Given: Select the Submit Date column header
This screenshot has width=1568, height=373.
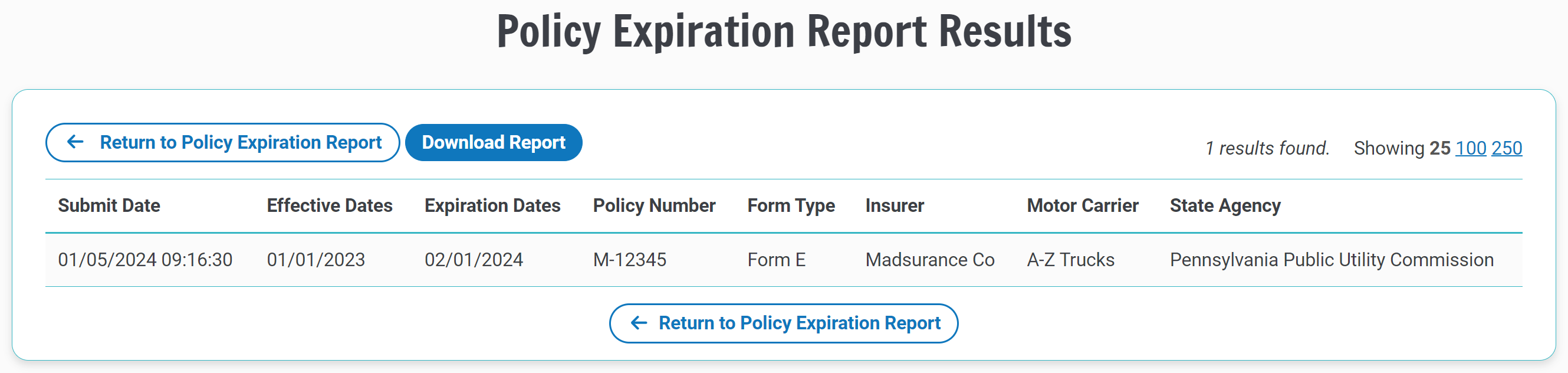Looking at the screenshot, I should [x=109, y=206].
